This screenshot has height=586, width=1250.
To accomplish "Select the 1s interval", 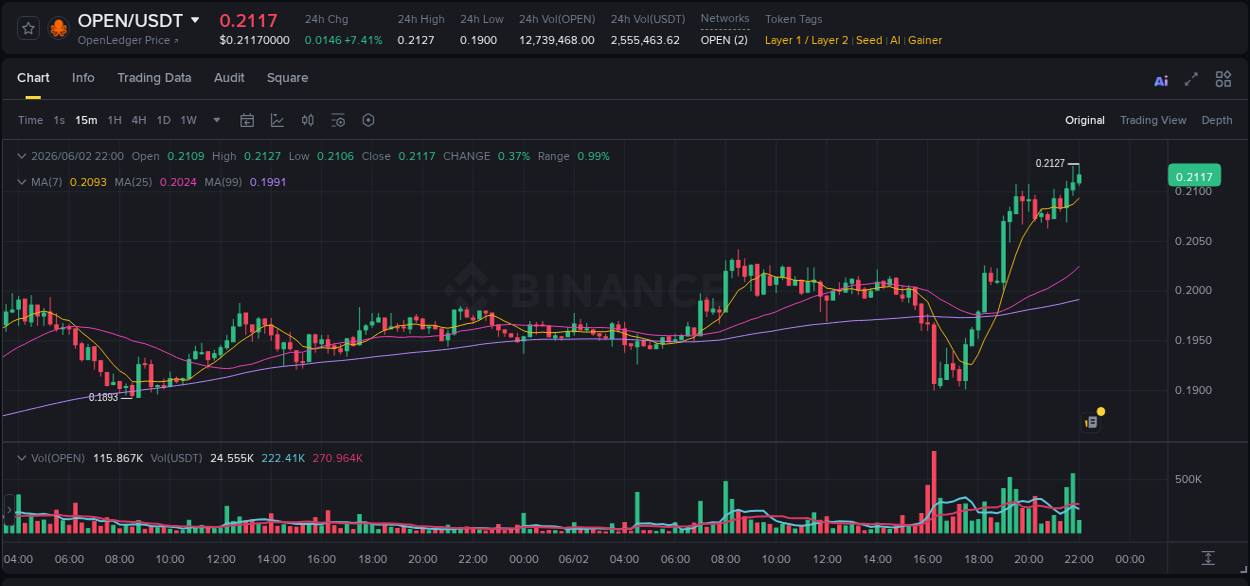I will point(59,120).
